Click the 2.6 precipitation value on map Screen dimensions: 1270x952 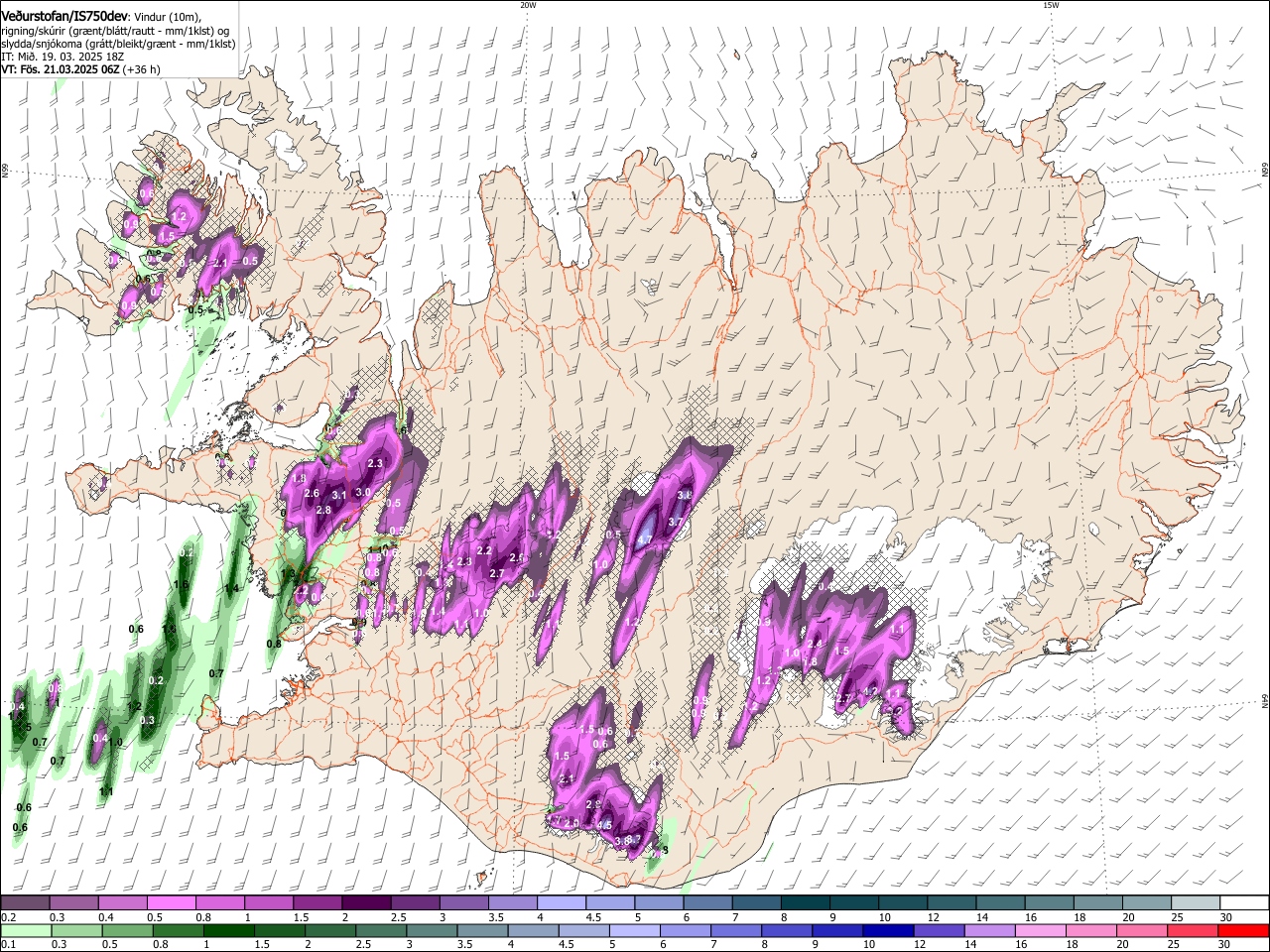pos(312,493)
